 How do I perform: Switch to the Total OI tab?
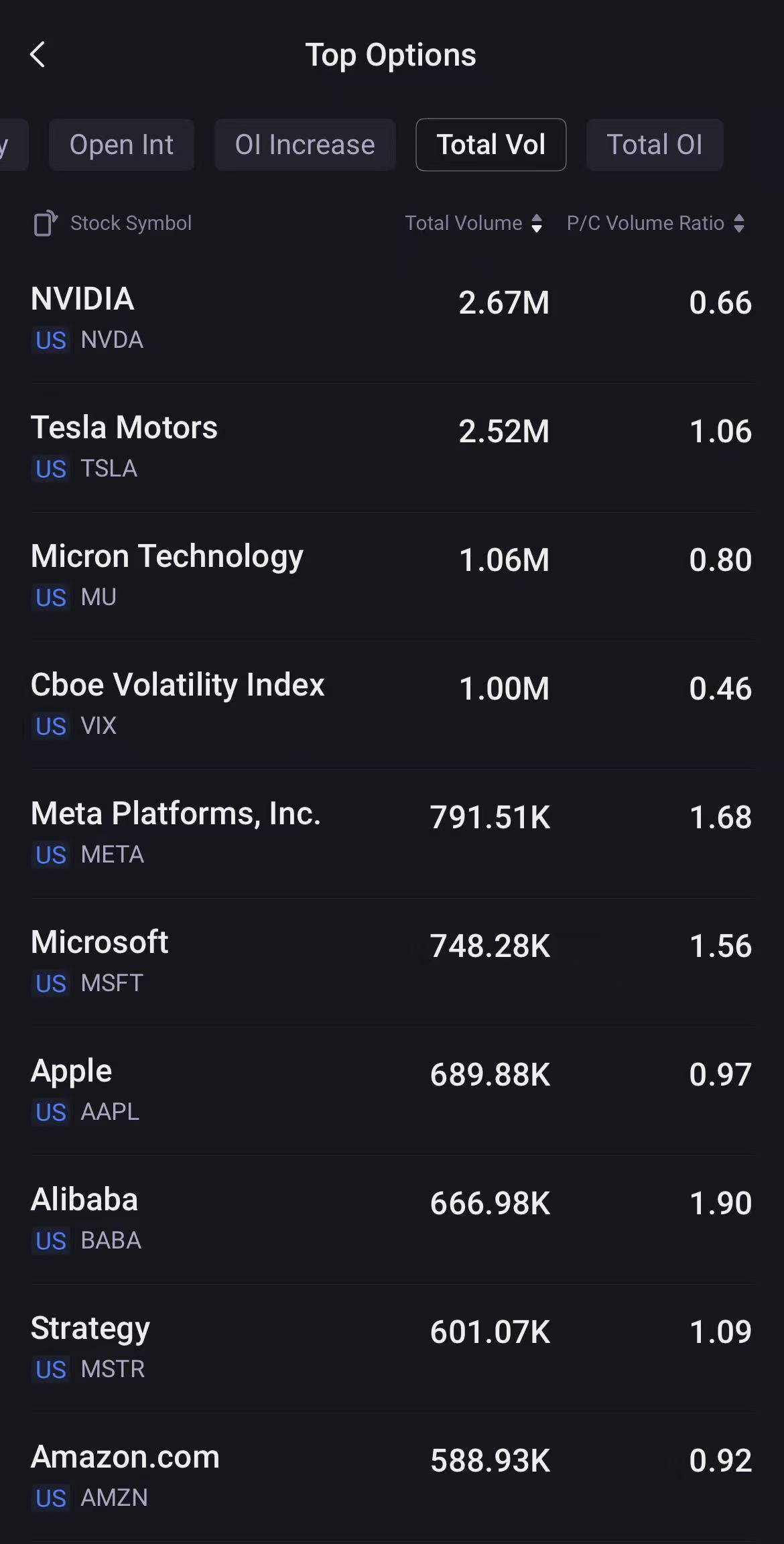(654, 145)
